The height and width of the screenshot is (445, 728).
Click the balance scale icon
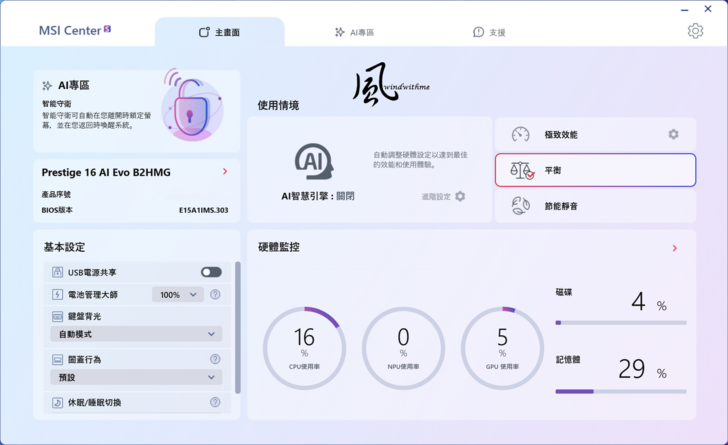522,170
